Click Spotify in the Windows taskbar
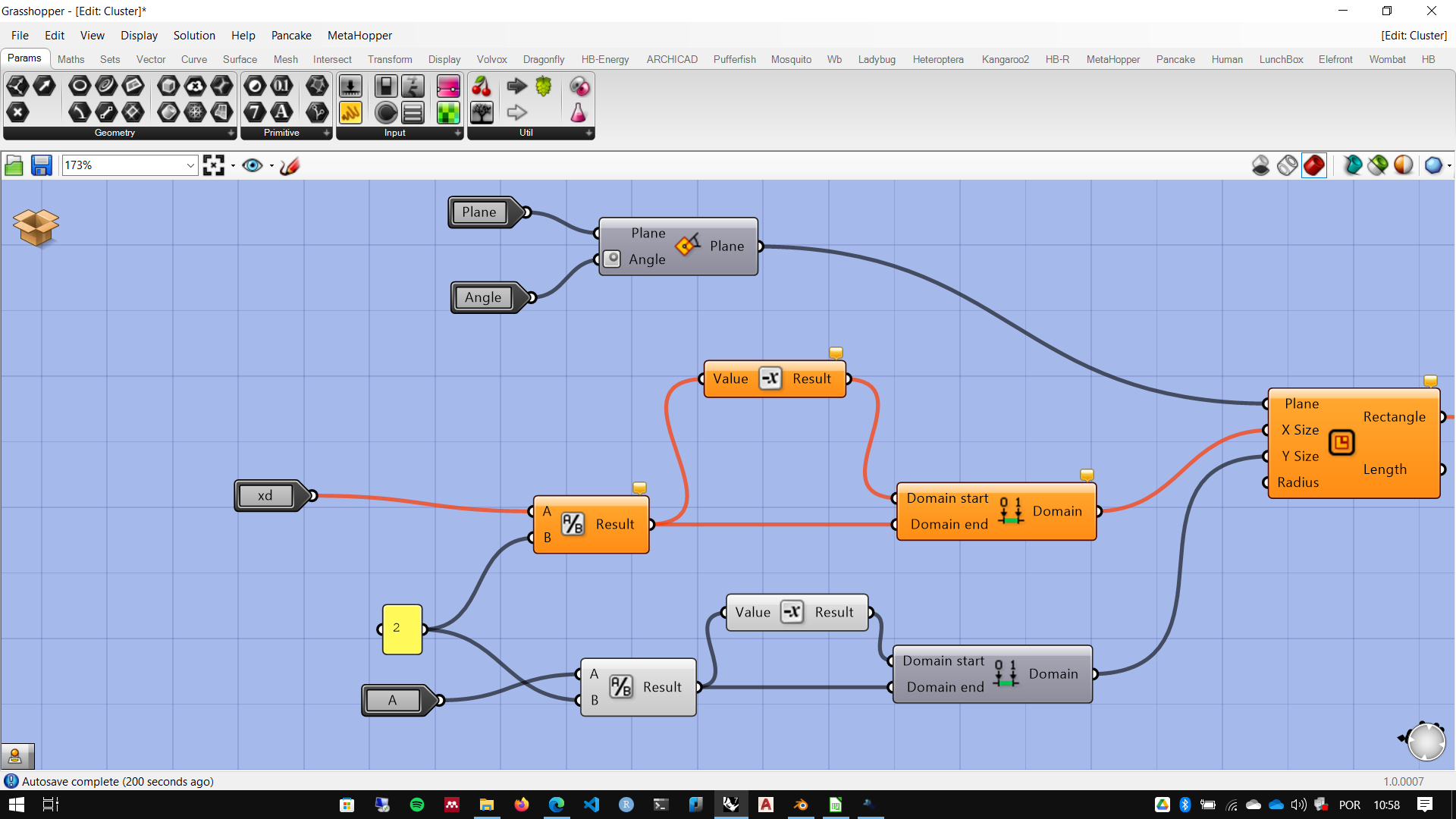This screenshot has width=1456, height=819. 417,805
